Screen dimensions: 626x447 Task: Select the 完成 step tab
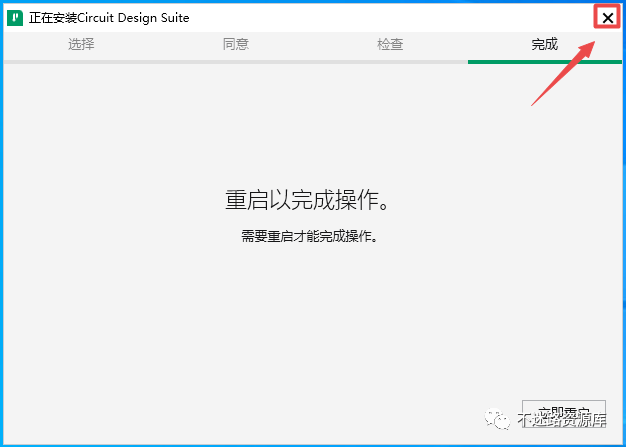point(545,44)
